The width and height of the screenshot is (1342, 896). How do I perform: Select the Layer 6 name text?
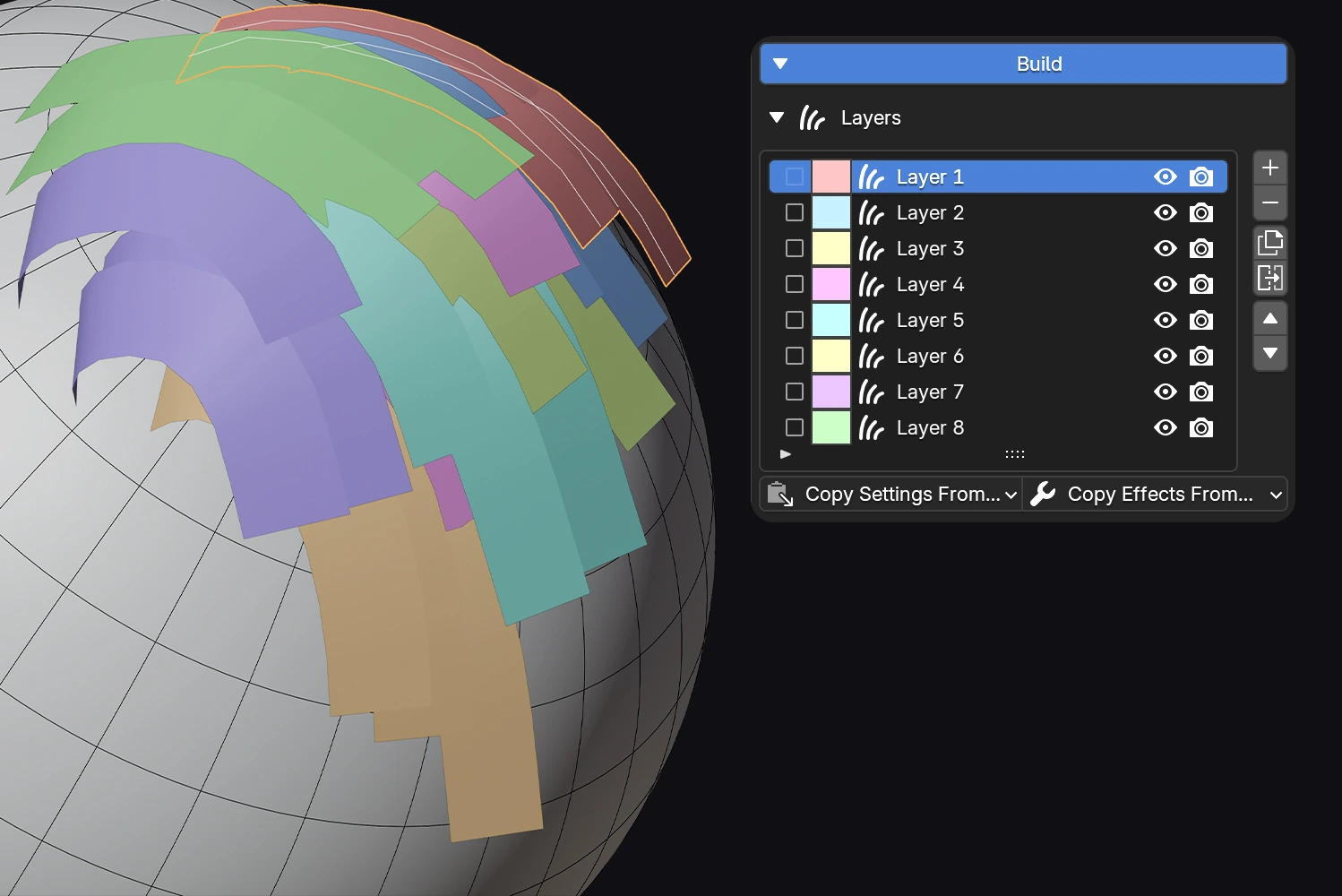(x=930, y=357)
